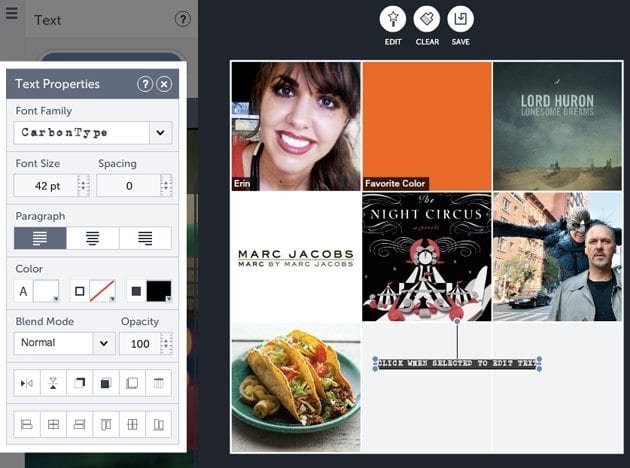This screenshot has height=468, width=630.
Task: Align objects to right edge
Action: [80, 424]
